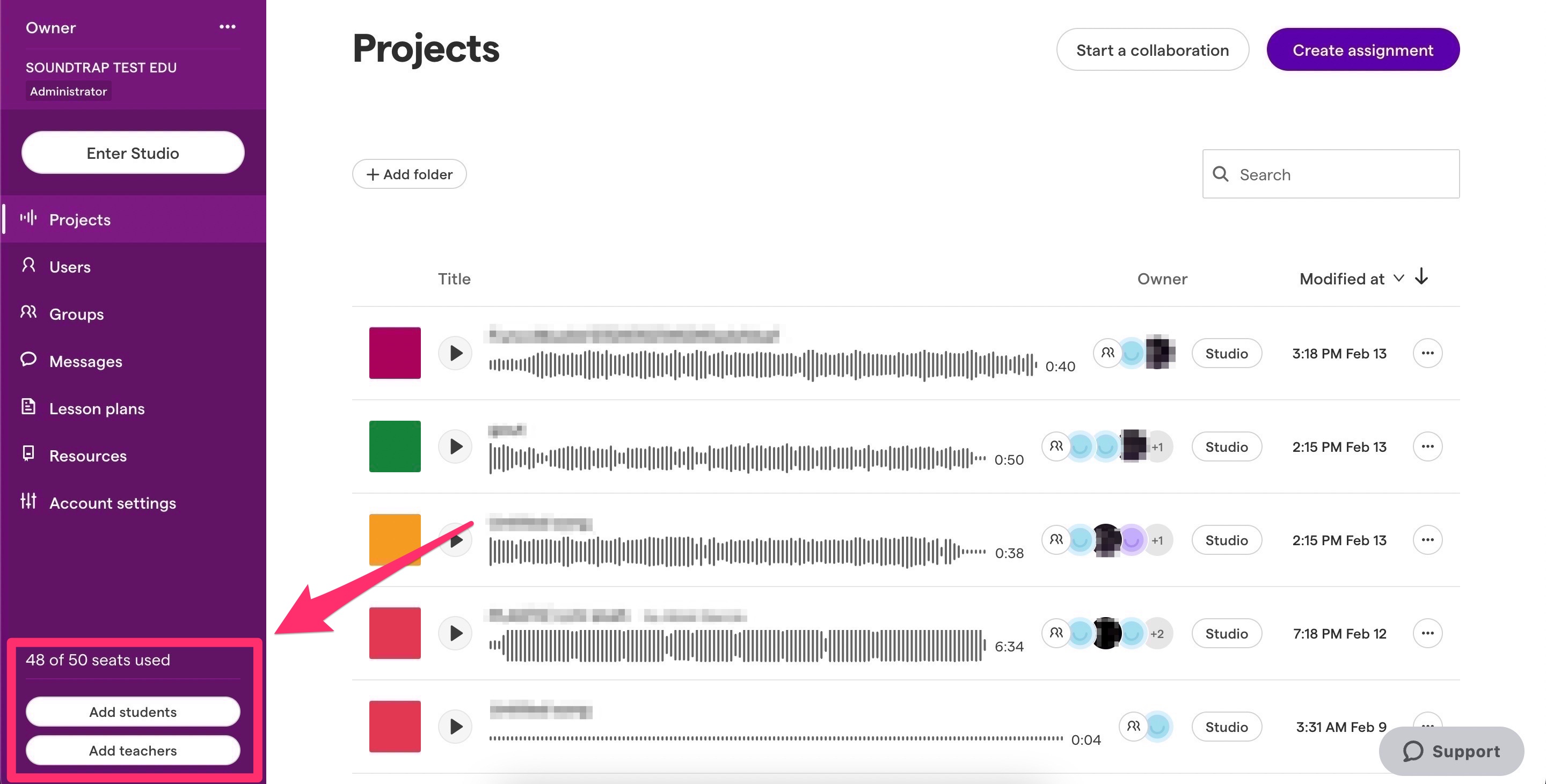Seek within the 6:34 project waveform

coord(737,646)
